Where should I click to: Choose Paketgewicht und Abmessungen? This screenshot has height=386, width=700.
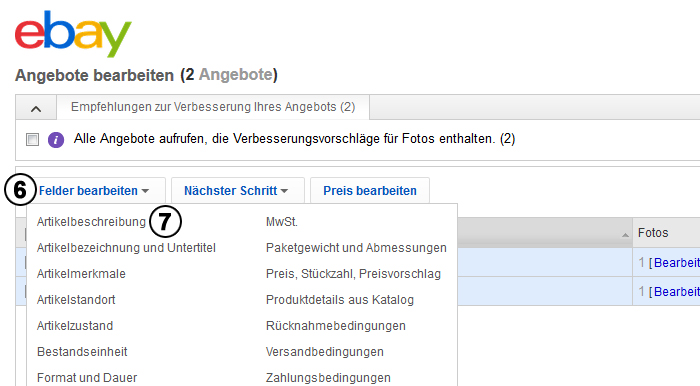(356, 248)
